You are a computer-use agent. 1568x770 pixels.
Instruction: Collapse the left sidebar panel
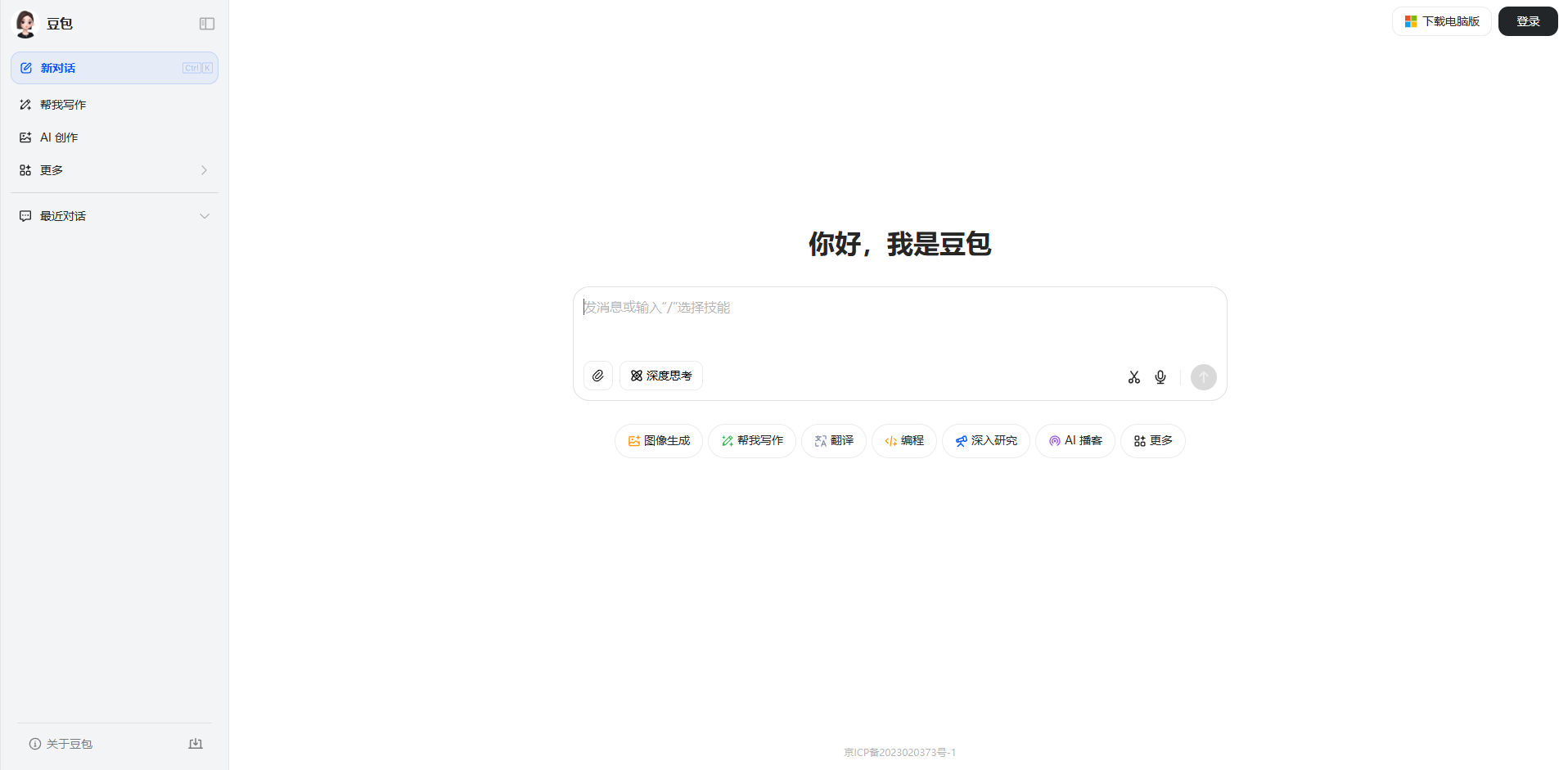click(x=206, y=24)
